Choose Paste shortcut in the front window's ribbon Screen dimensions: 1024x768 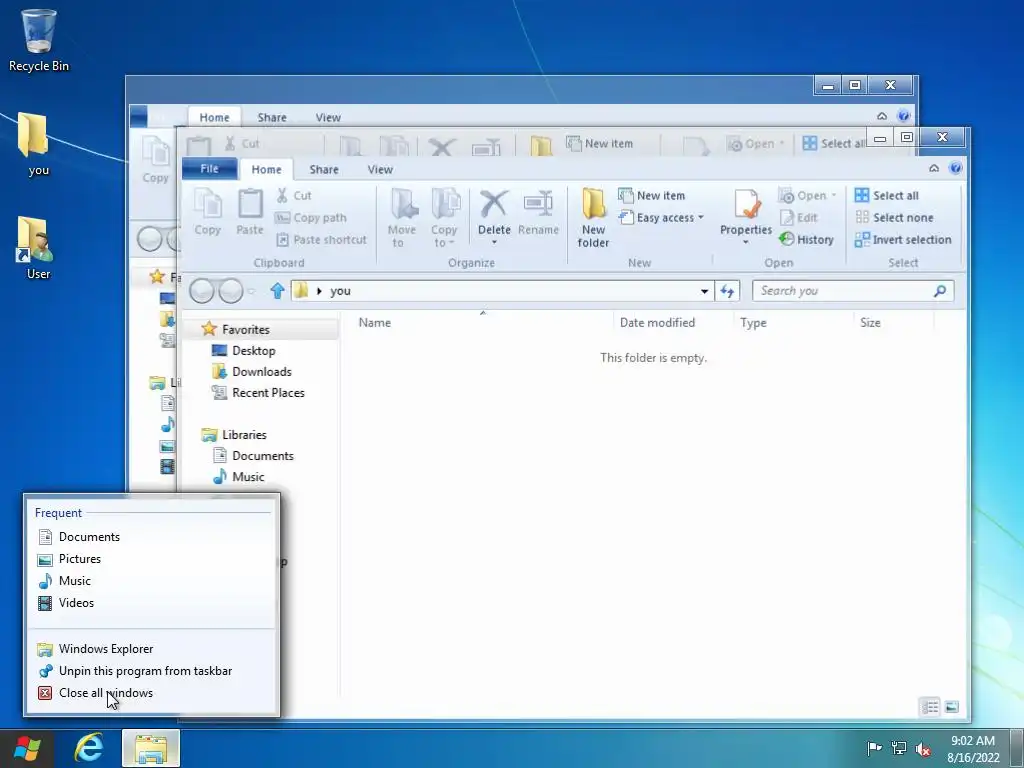coord(321,240)
